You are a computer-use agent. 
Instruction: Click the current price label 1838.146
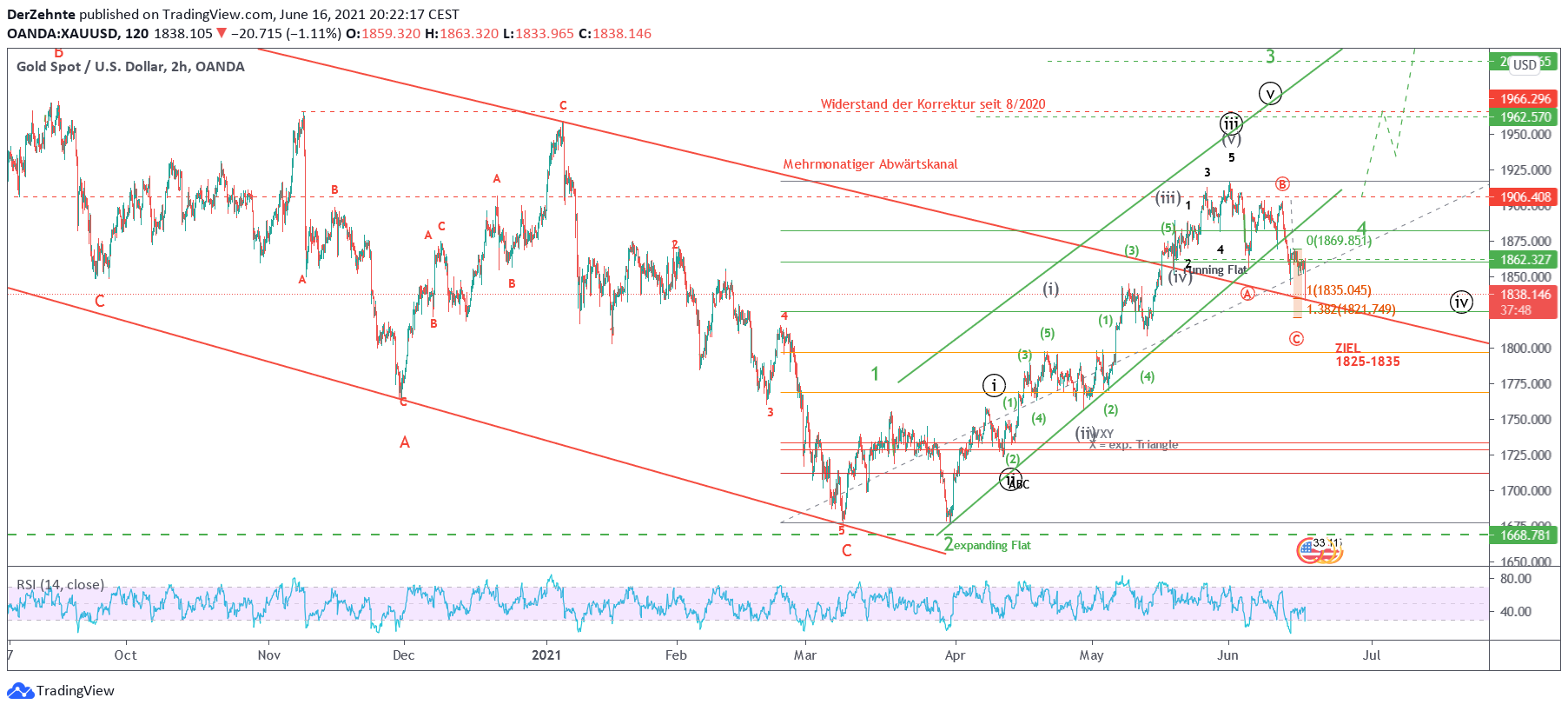coord(1525,295)
